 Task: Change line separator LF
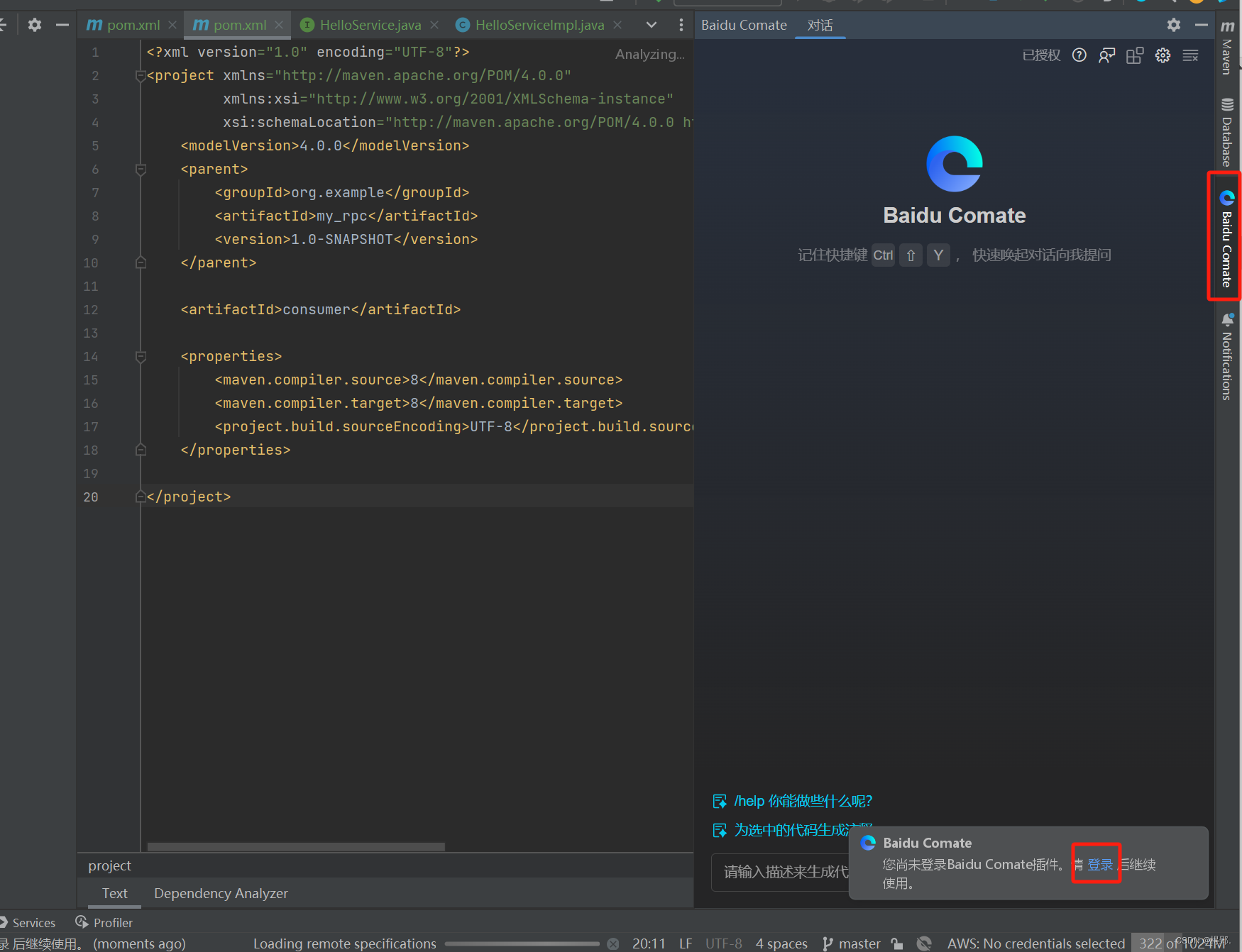point(686,943)
